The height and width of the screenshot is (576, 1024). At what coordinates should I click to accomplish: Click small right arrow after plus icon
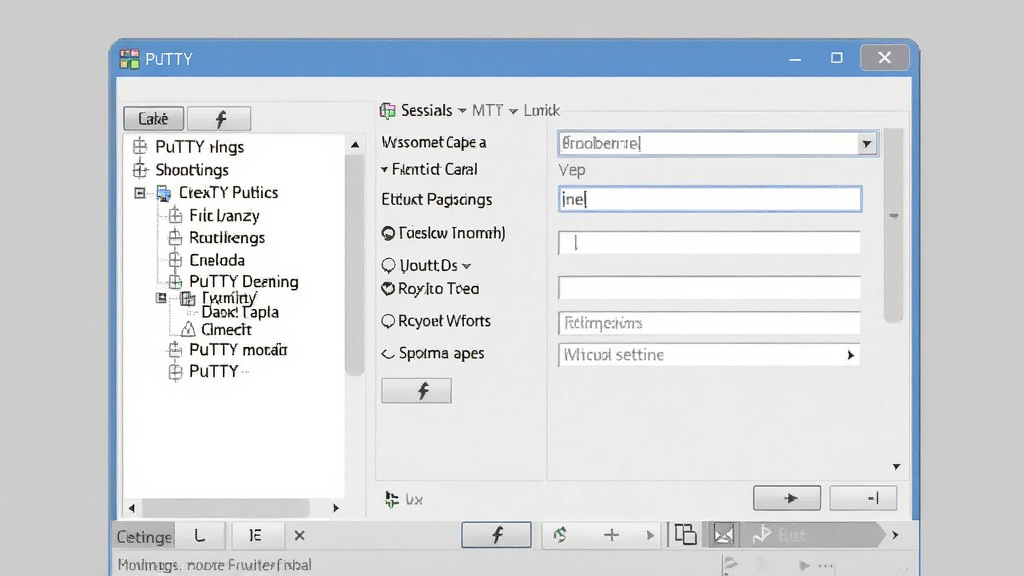click(650, 536)
